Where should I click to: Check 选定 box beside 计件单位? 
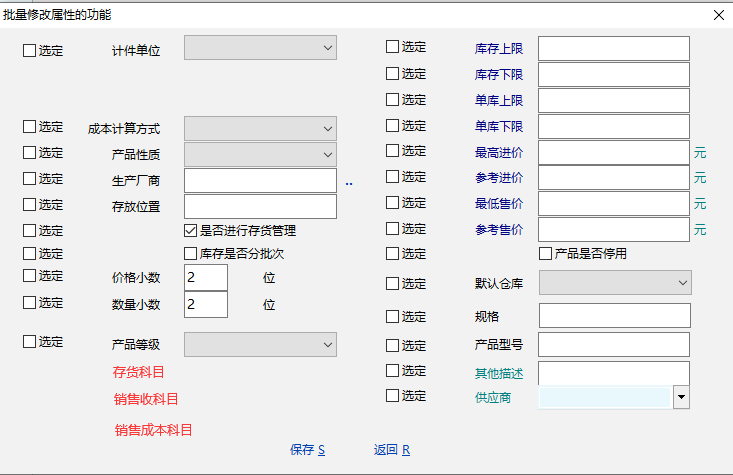pos(30,51)
